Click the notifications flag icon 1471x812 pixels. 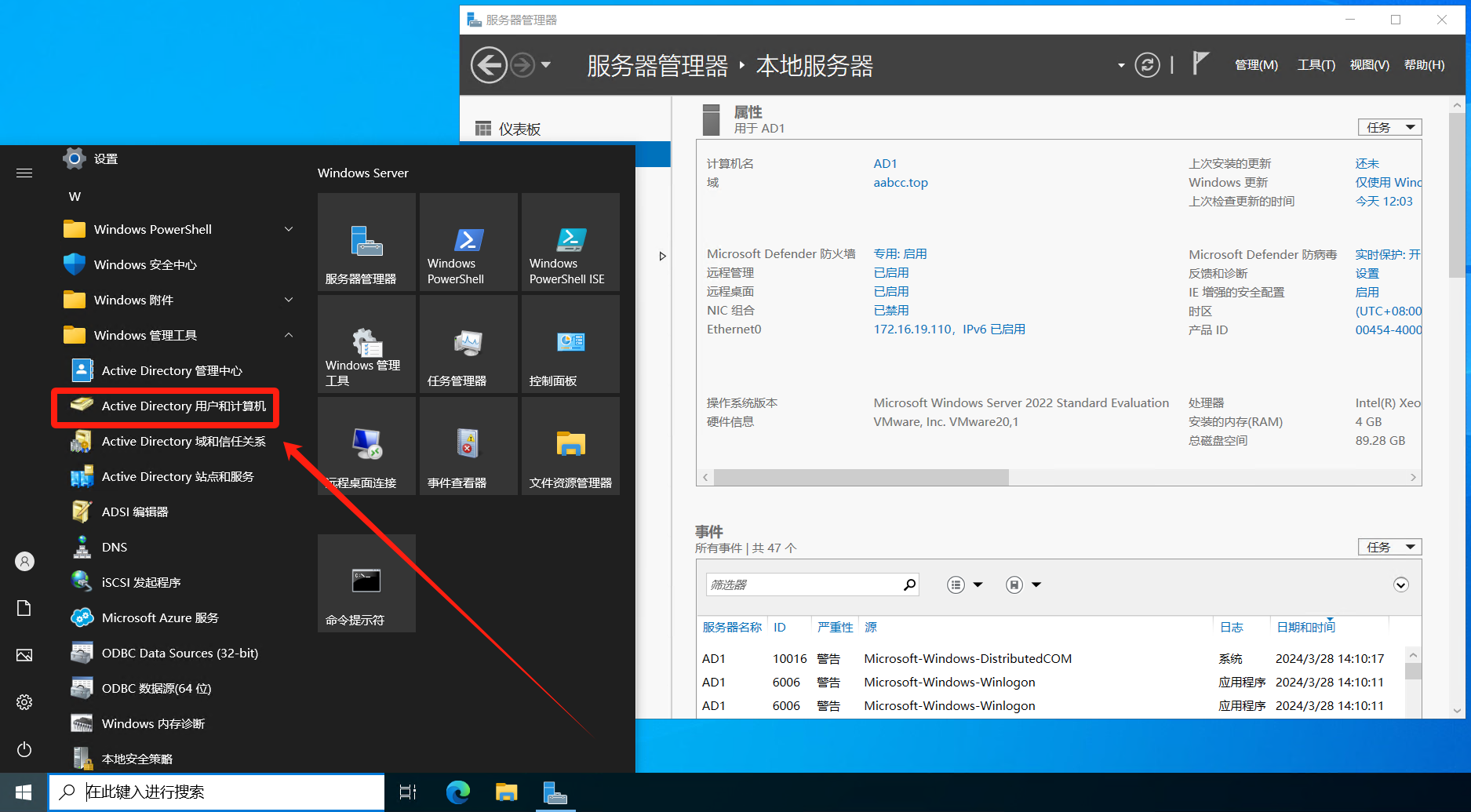point(1200,64)
